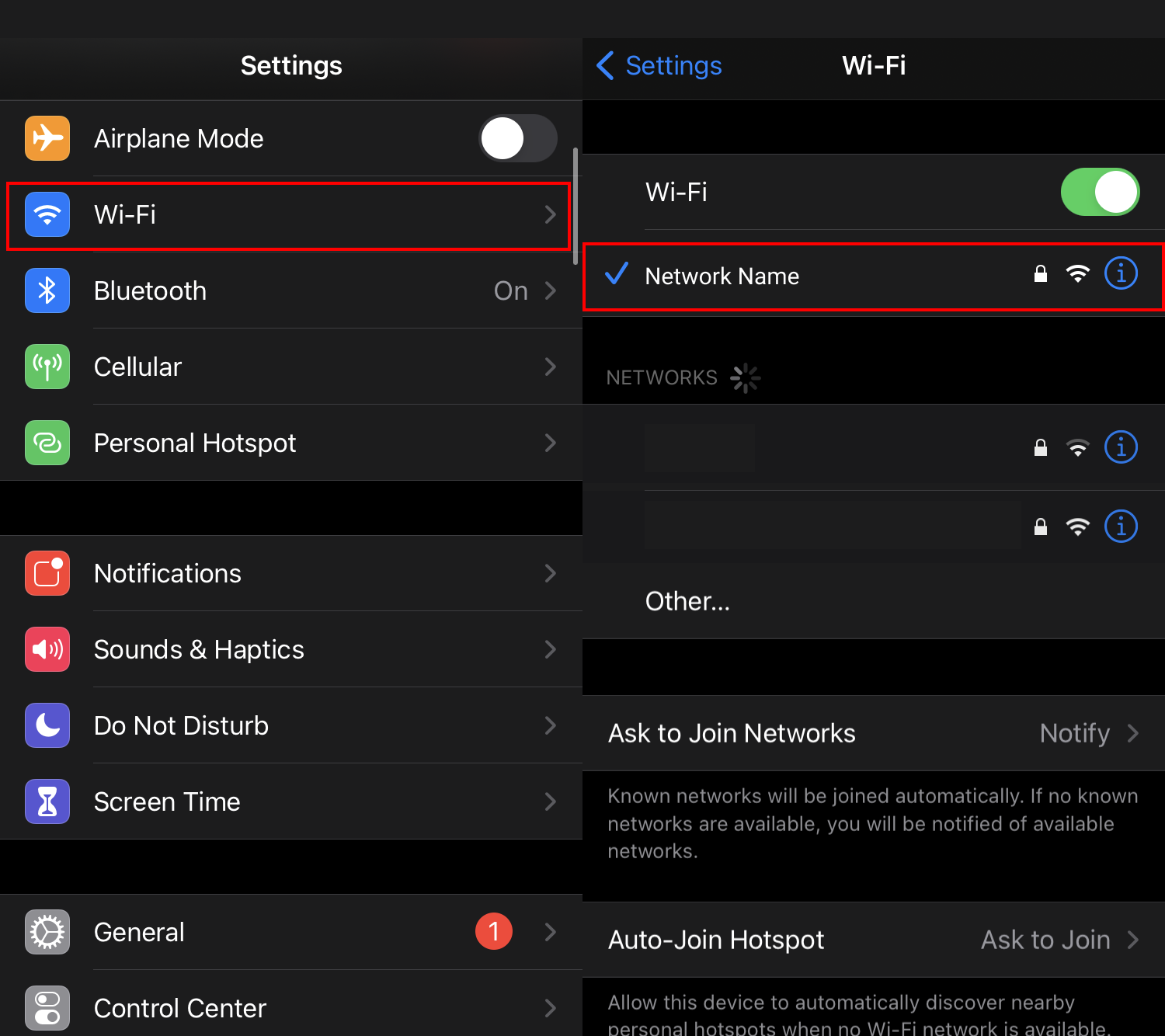Image resolution: width=1165 pixels, height=1036 pixels.
Task: Open the Control Center settings entry
Action: click(291, 1004)
